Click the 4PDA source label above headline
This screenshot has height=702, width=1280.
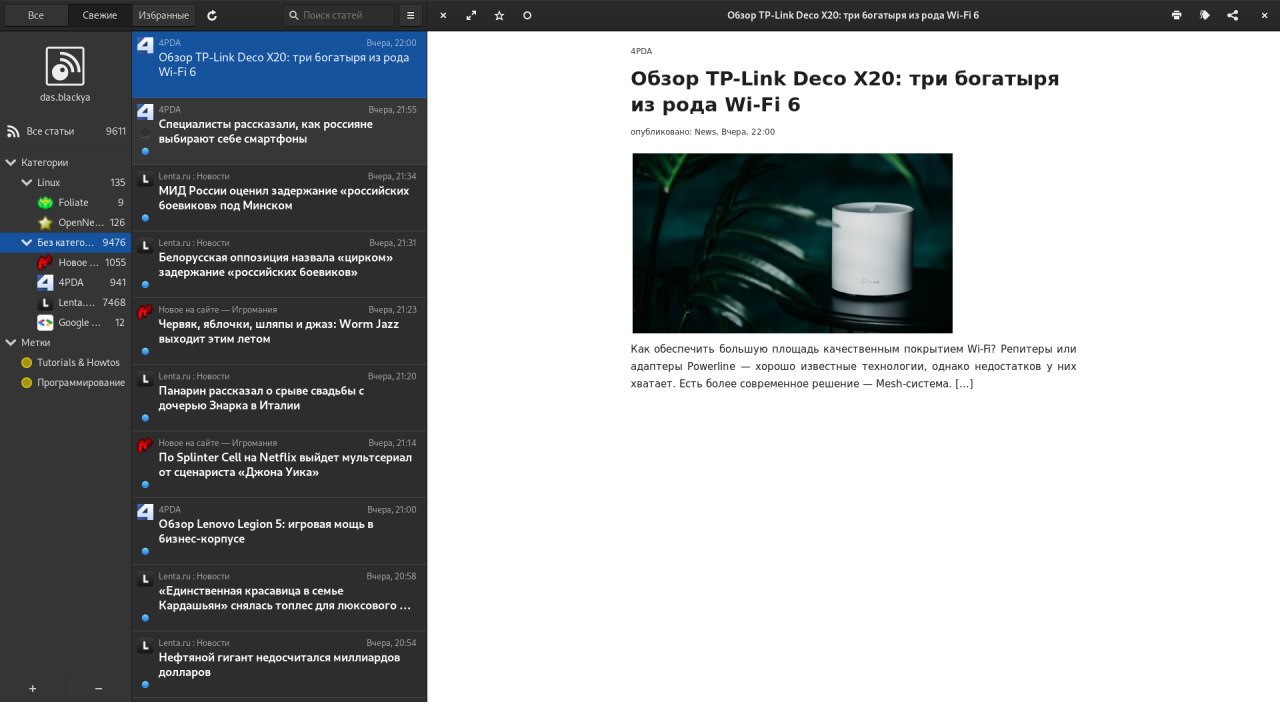click(641, 50)
